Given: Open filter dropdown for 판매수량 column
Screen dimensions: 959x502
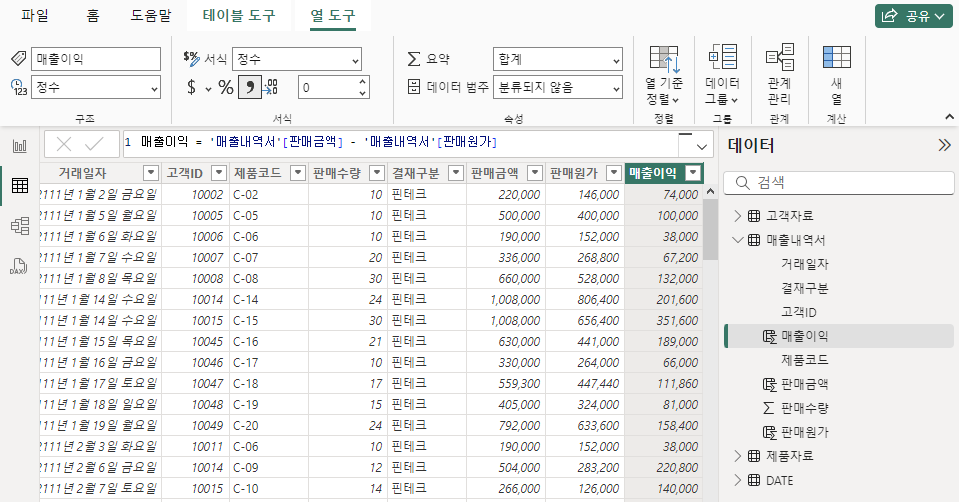Looking at the screenshot, I should point(377,173).
